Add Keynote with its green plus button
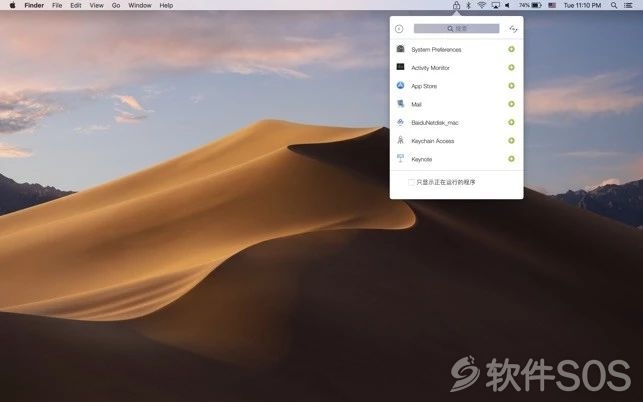 511,159
